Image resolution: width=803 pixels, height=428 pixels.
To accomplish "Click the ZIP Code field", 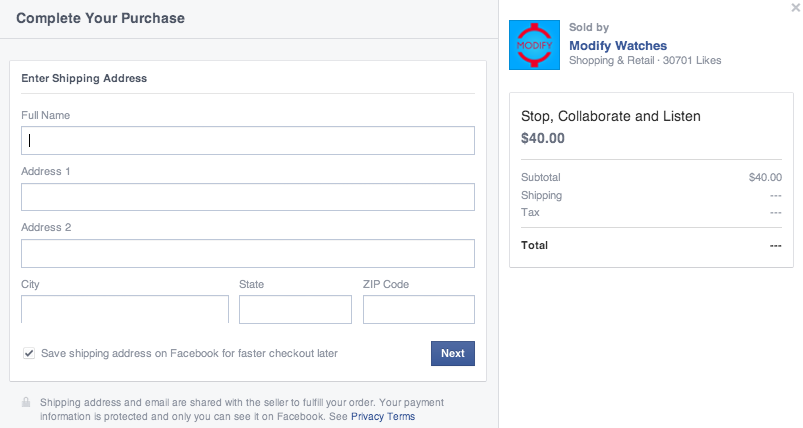I will coord(419,309).
